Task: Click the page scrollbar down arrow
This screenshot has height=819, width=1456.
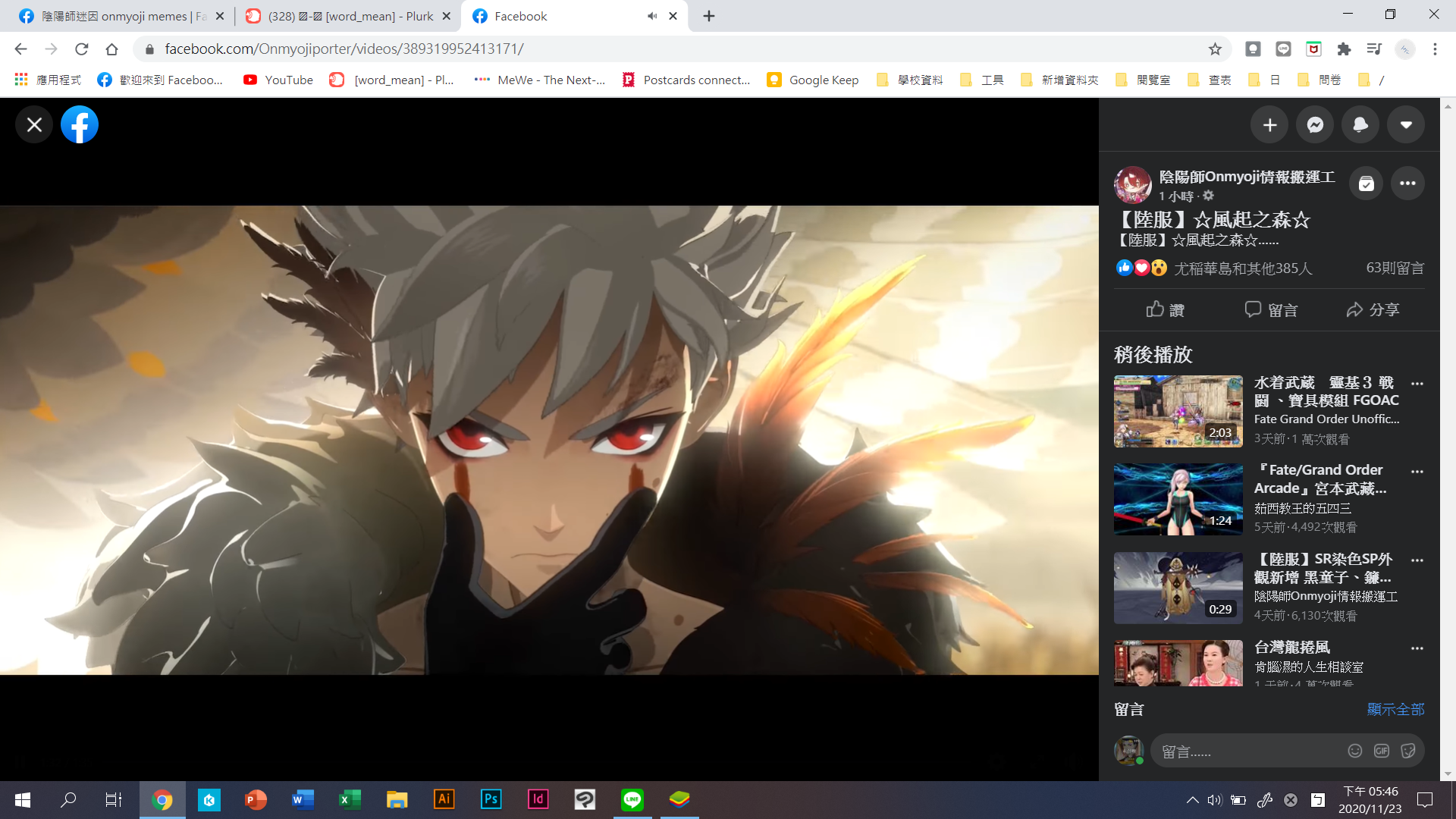Action: point(1448,774)
